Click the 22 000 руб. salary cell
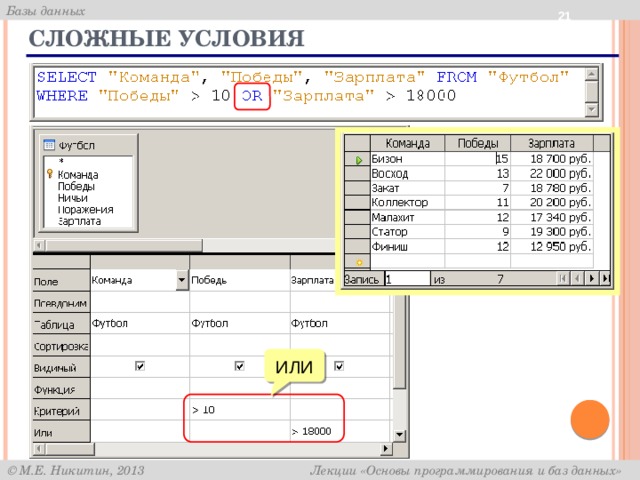Viewport: 640px width, 480px height. pos(551,173)
